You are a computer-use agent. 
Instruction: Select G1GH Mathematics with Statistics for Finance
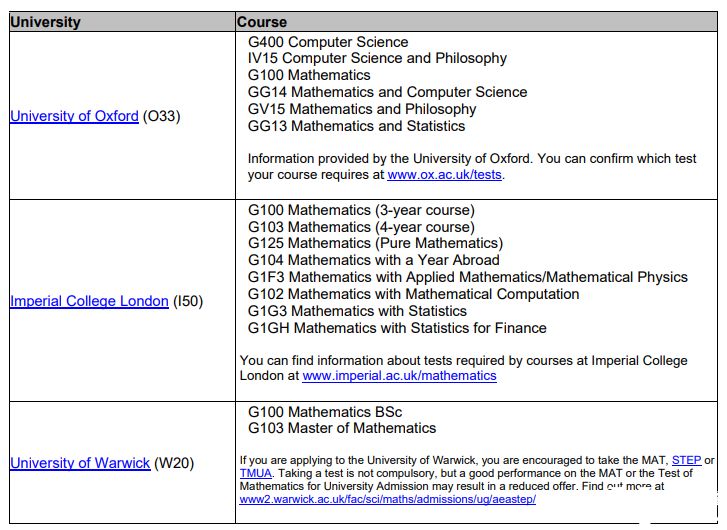pos(397,328)
